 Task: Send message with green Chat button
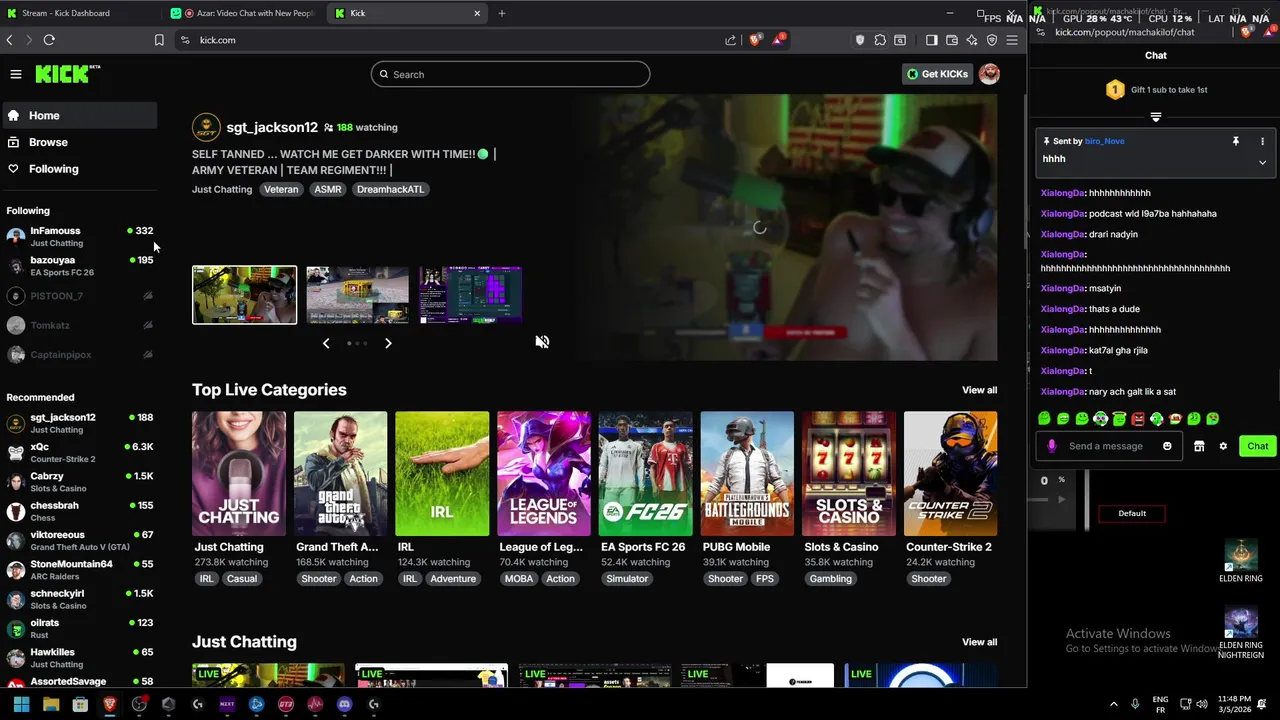(1257, 446)
